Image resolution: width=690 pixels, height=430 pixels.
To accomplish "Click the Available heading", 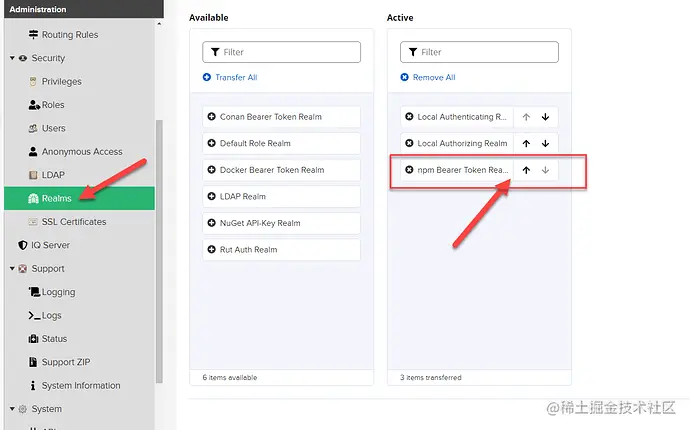I will (x=209, y=18).
